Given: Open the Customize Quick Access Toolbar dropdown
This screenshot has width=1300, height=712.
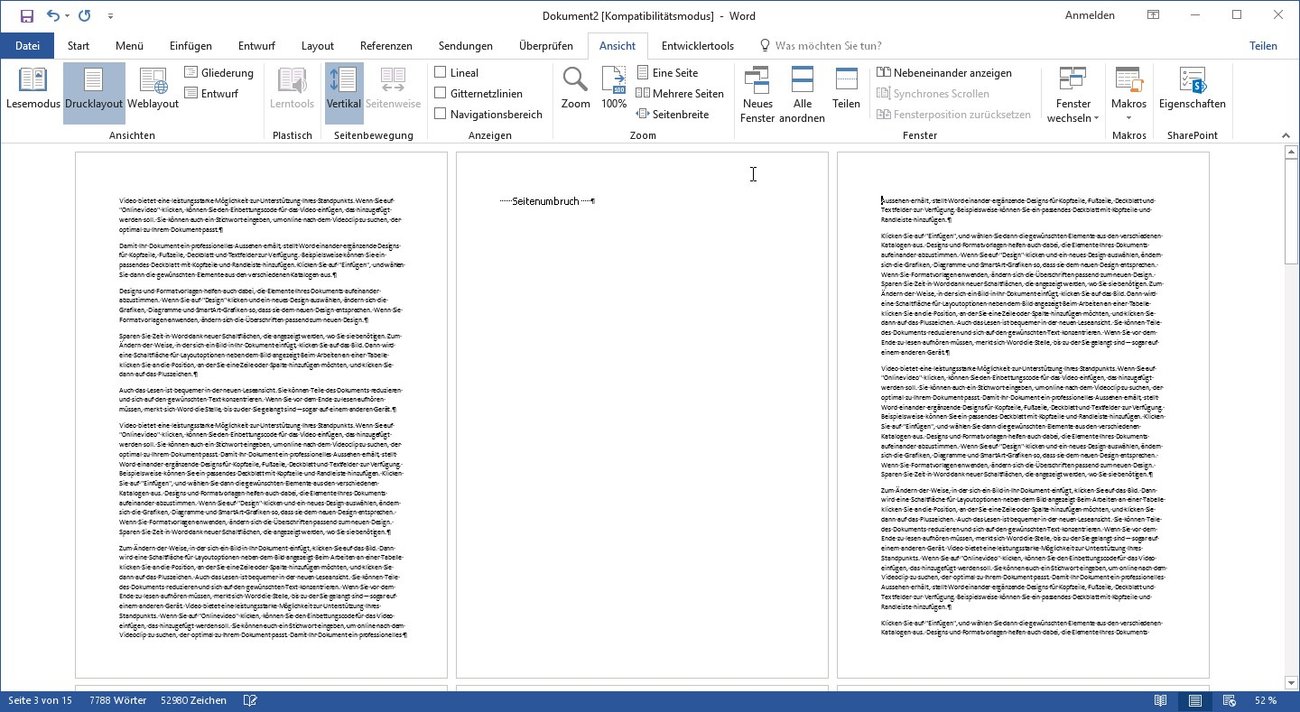Looking at the screenshot, I should (x=110, y=17).
